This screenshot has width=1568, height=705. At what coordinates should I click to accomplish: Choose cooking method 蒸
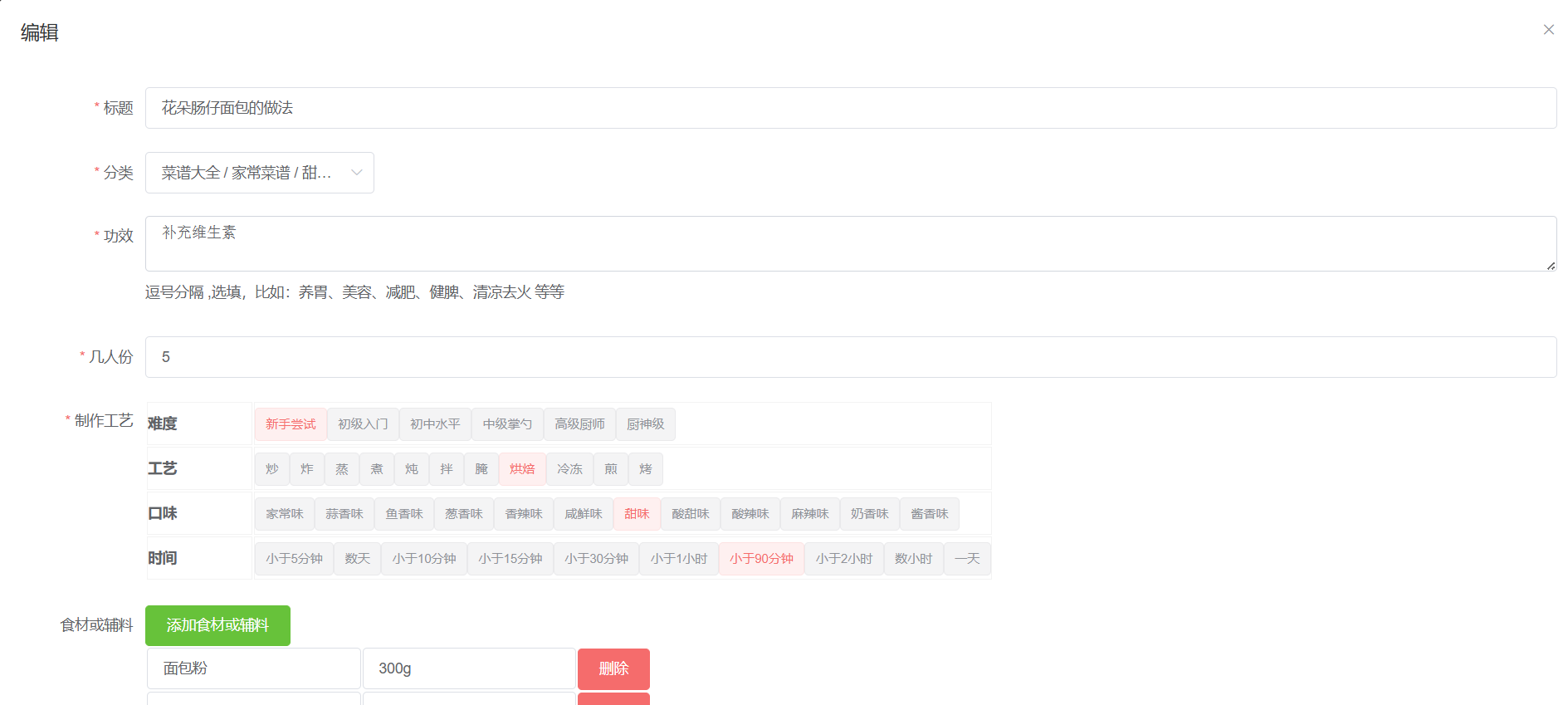point(342,469)
